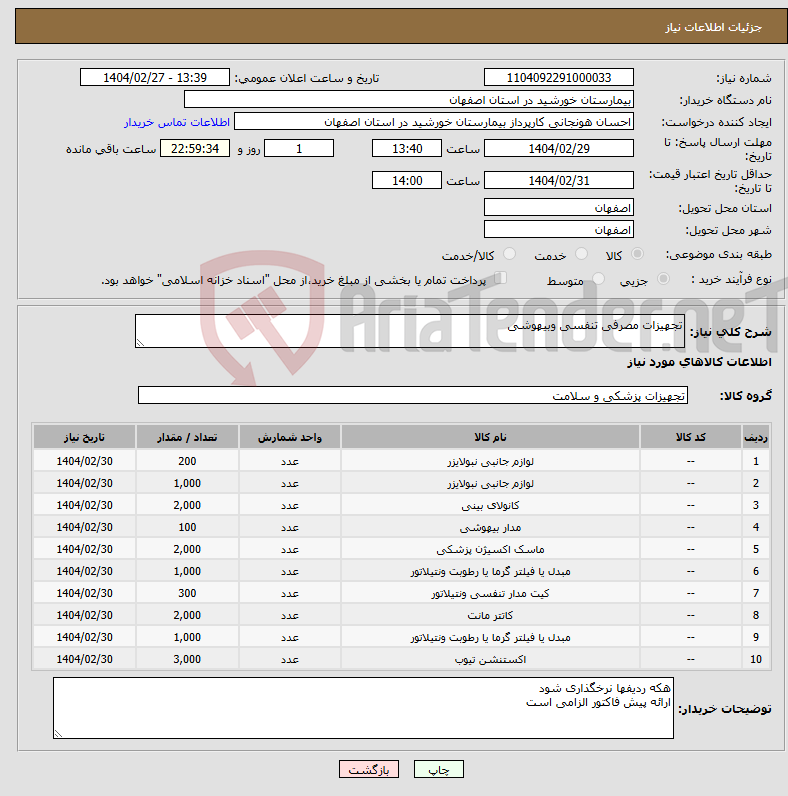Viewport: 788px width, 796px height.
Task: Click the date 1404/02/30 in row 5
Action: coord(84,549)
